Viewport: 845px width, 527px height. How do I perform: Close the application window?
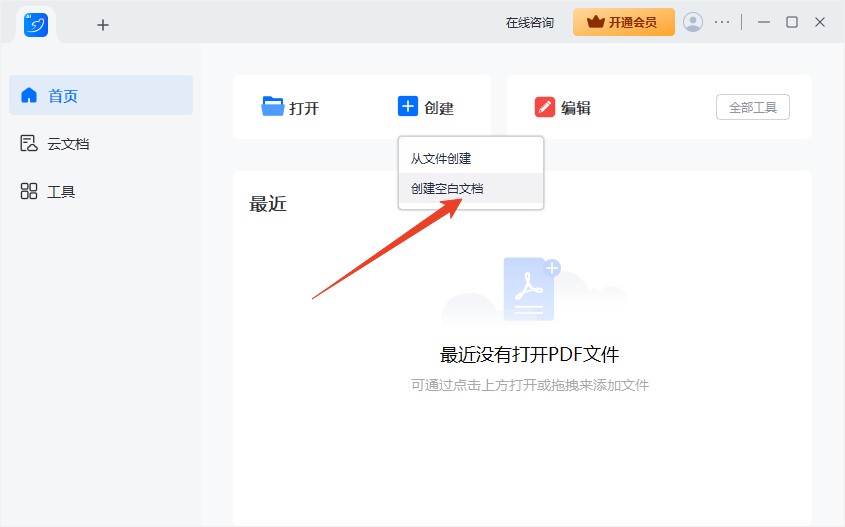[x=820, y=22]
